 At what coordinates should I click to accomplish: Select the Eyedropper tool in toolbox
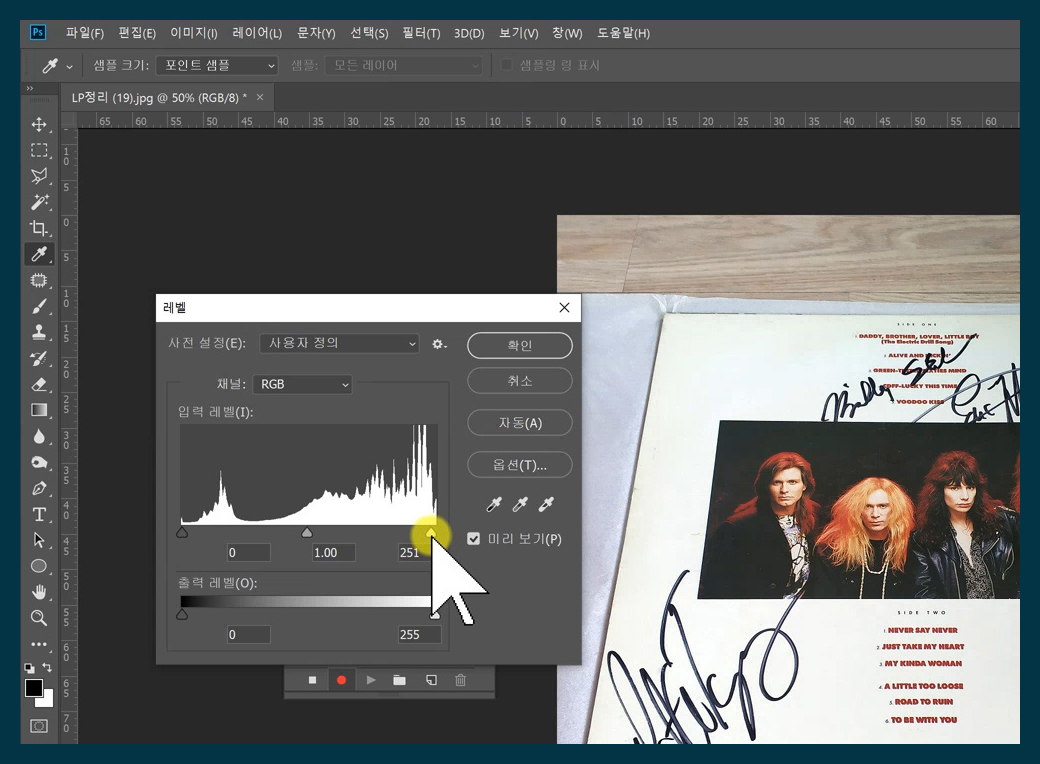(x=39, y=254)
